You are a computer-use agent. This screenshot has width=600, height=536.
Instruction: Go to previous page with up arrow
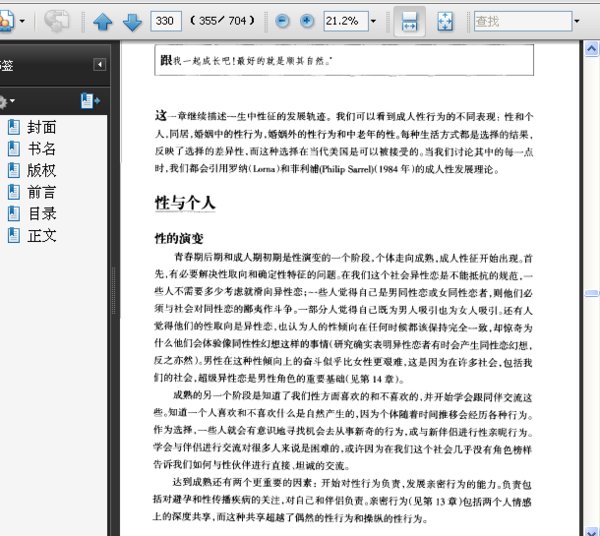point(103,21)
